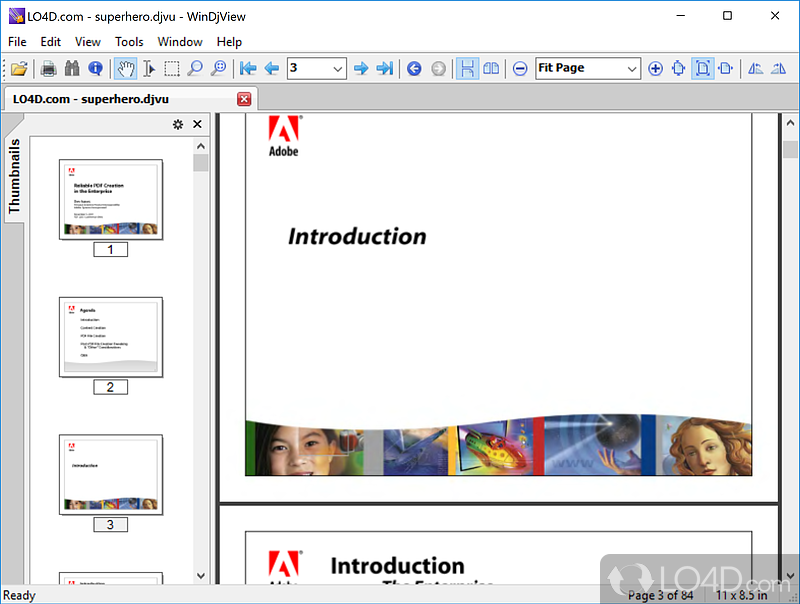Close the superhero.djvu tab

(244, 99)
